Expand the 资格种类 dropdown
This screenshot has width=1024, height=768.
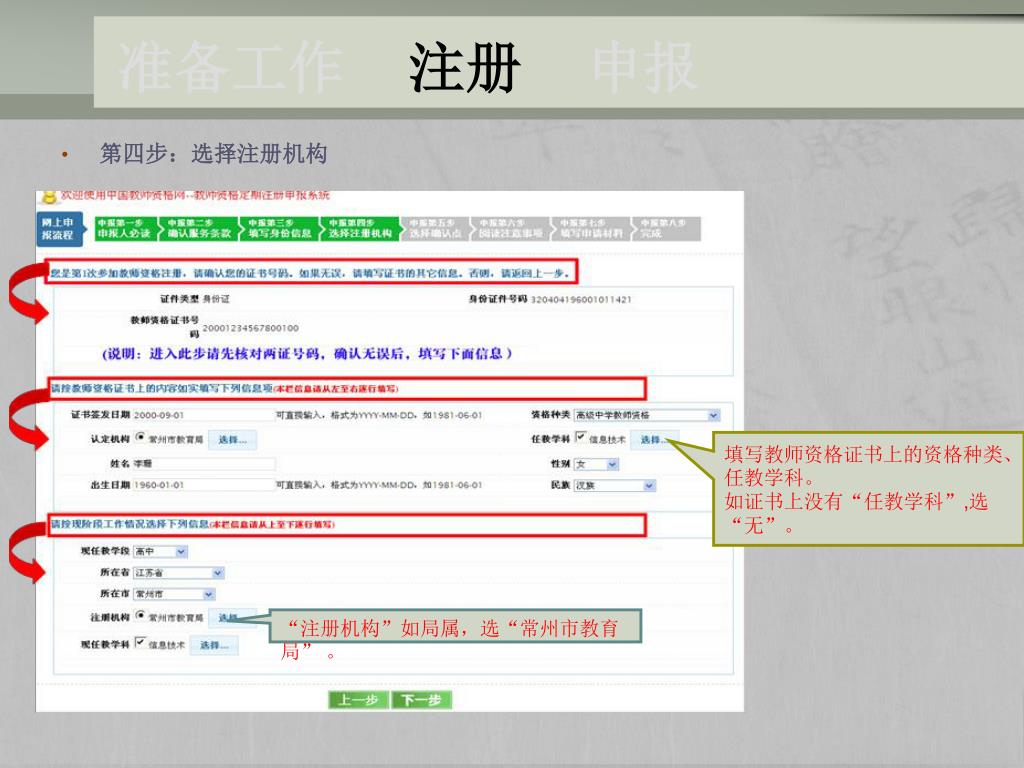click(x=714, y=415)
